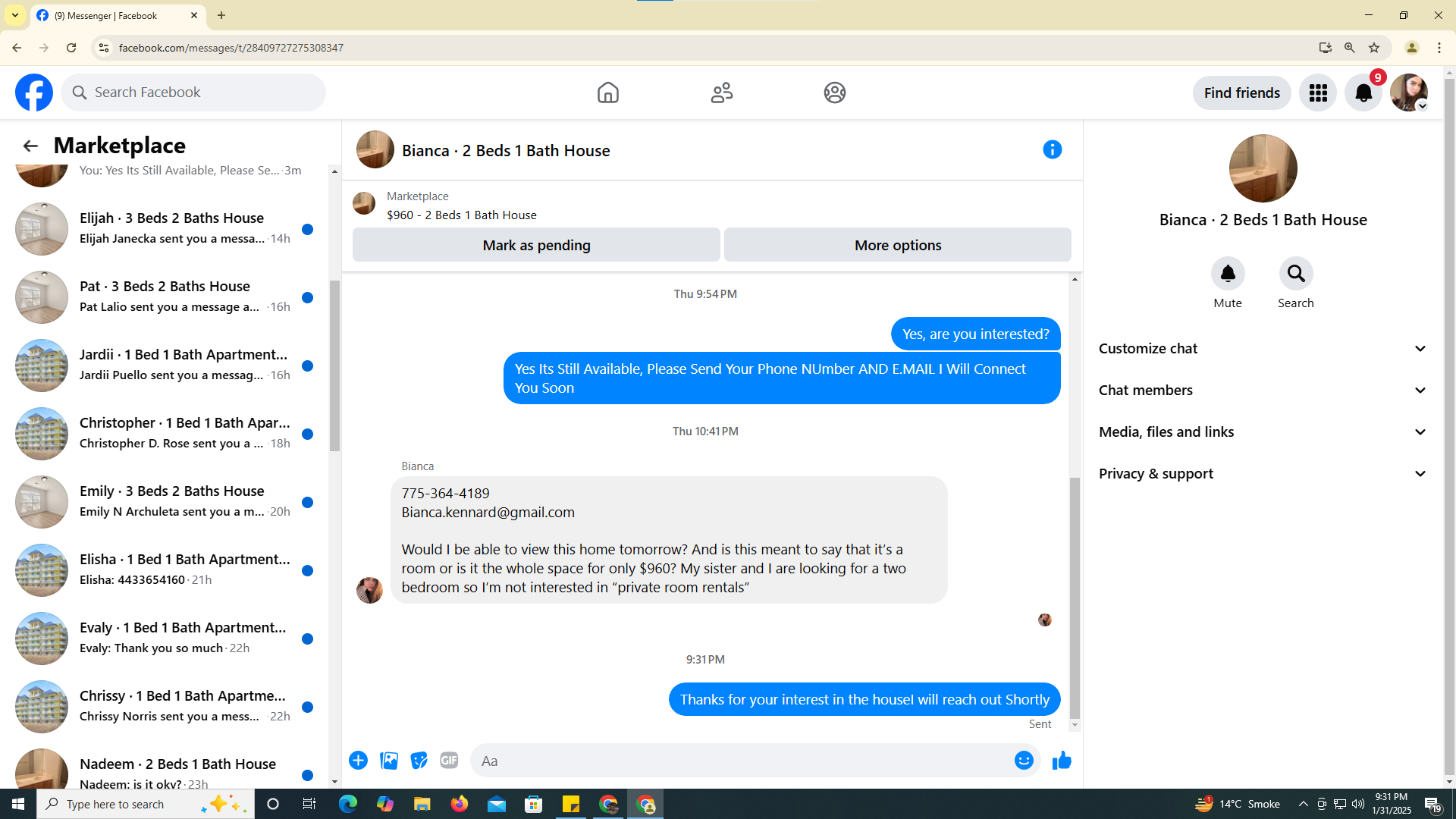
Task: Open the Groups icon in top navigation
Action: click(834, 93)
